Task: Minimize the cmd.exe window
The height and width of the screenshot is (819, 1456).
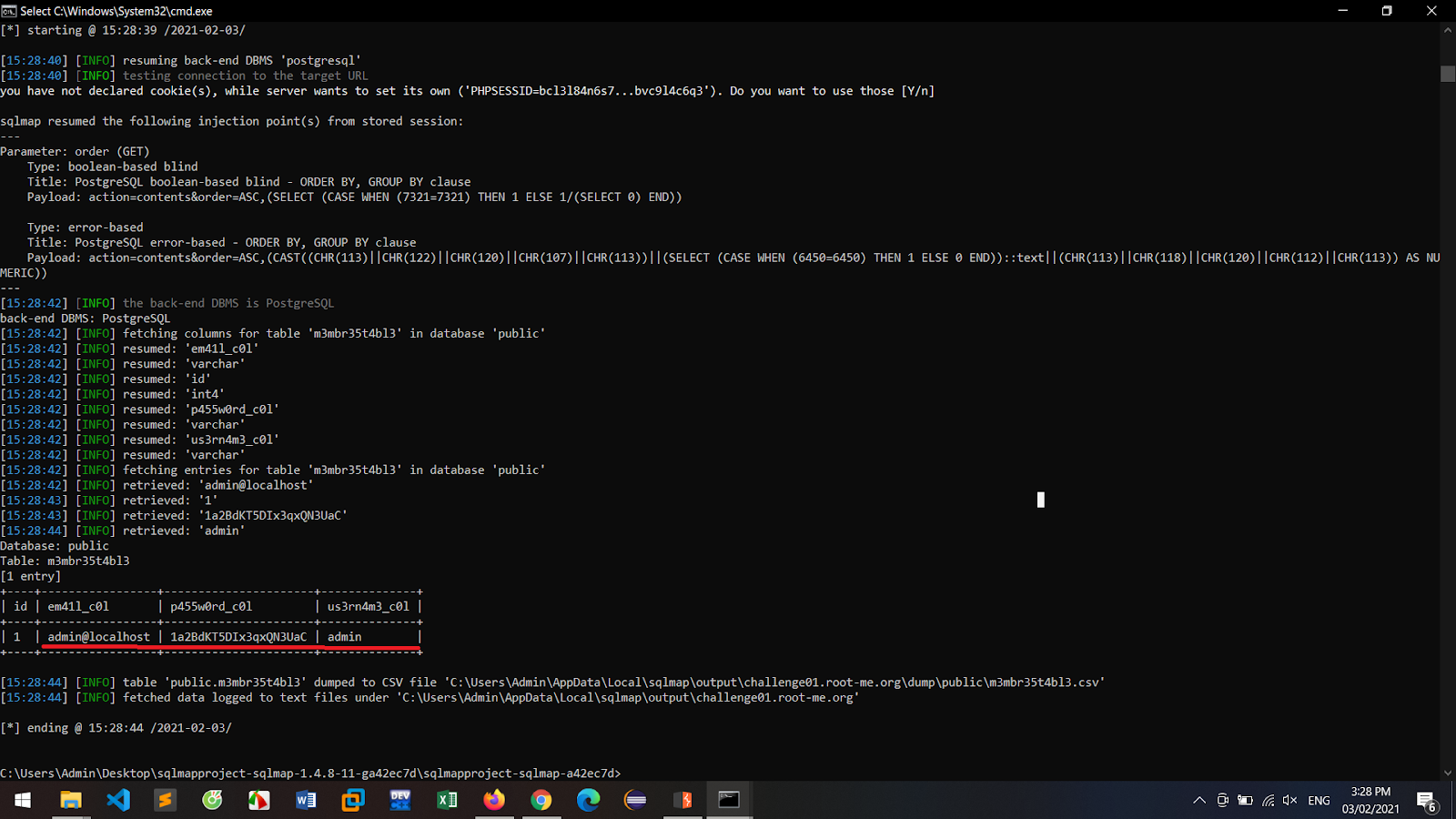Action: tap(1342, 11)
